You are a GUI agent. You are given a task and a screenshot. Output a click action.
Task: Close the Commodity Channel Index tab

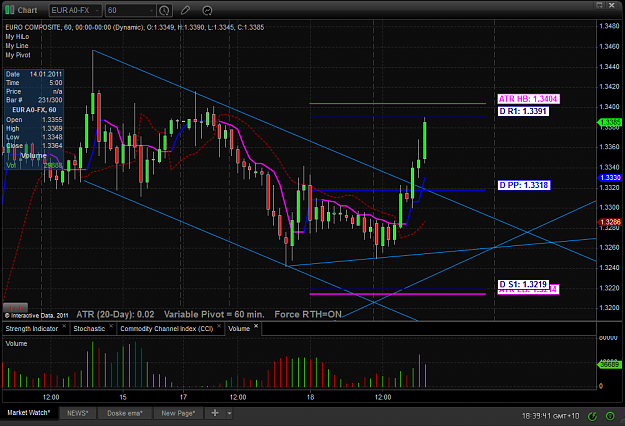coord(219,326)
